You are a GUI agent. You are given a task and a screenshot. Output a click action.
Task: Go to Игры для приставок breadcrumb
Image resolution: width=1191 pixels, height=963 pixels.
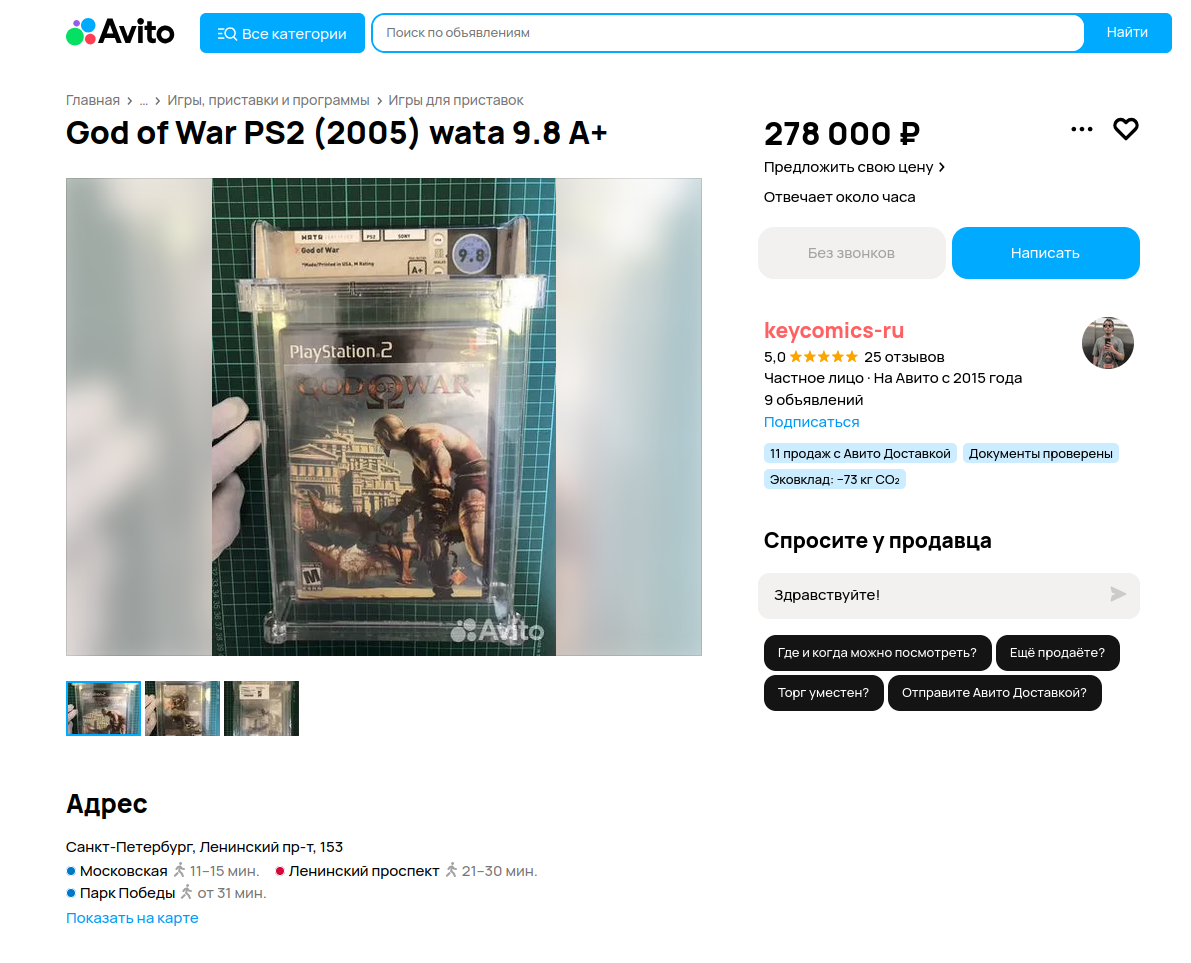(x=456, y=100)
